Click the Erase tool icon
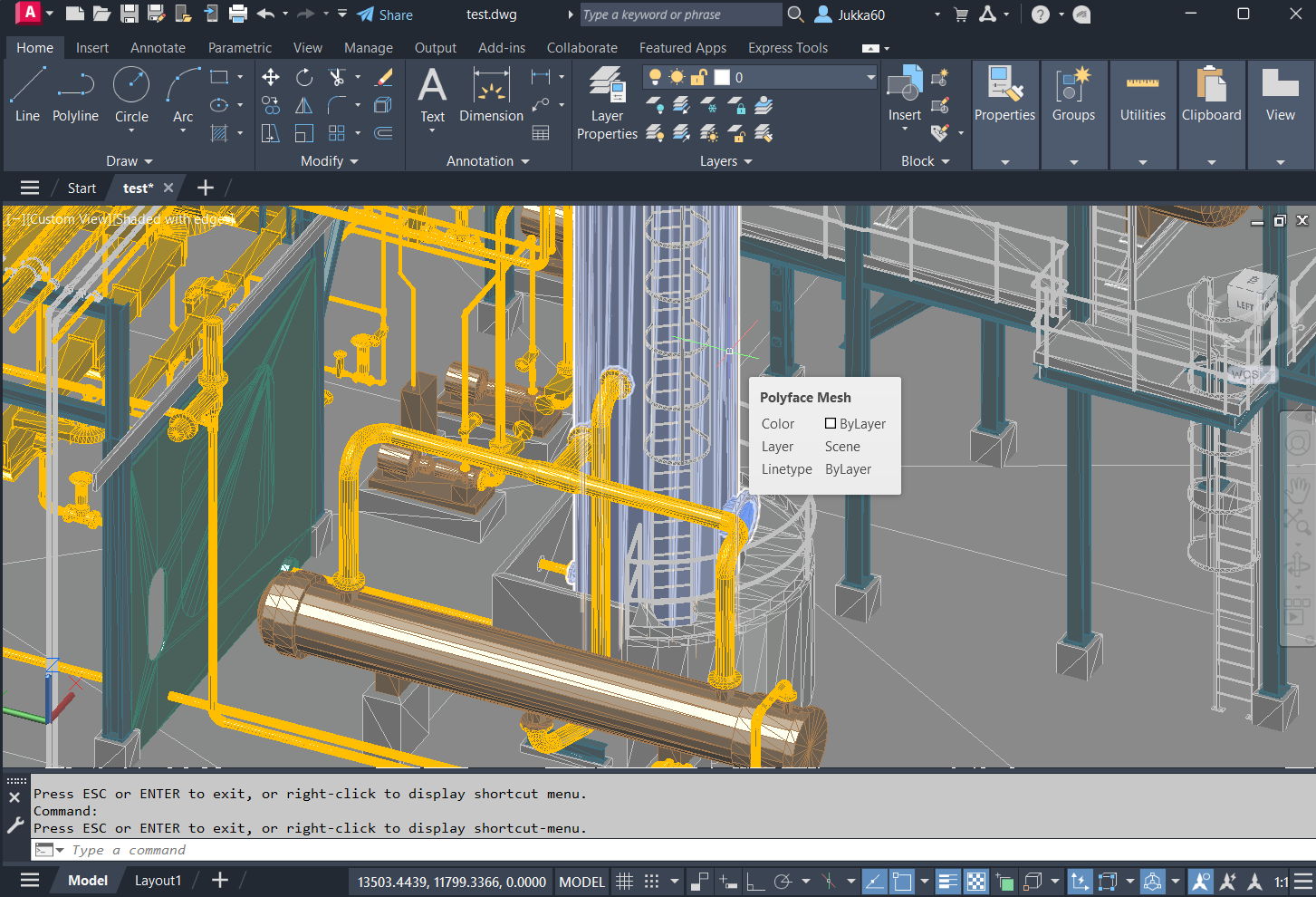 (x=383, y=78)
